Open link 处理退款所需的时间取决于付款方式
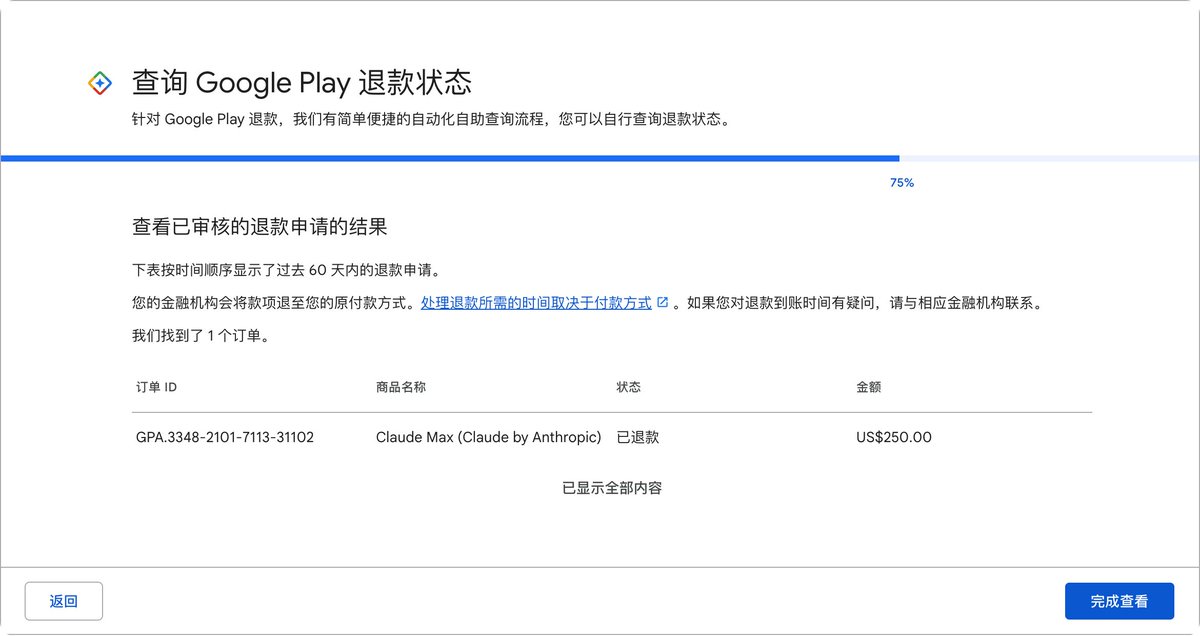 (536, 303)
